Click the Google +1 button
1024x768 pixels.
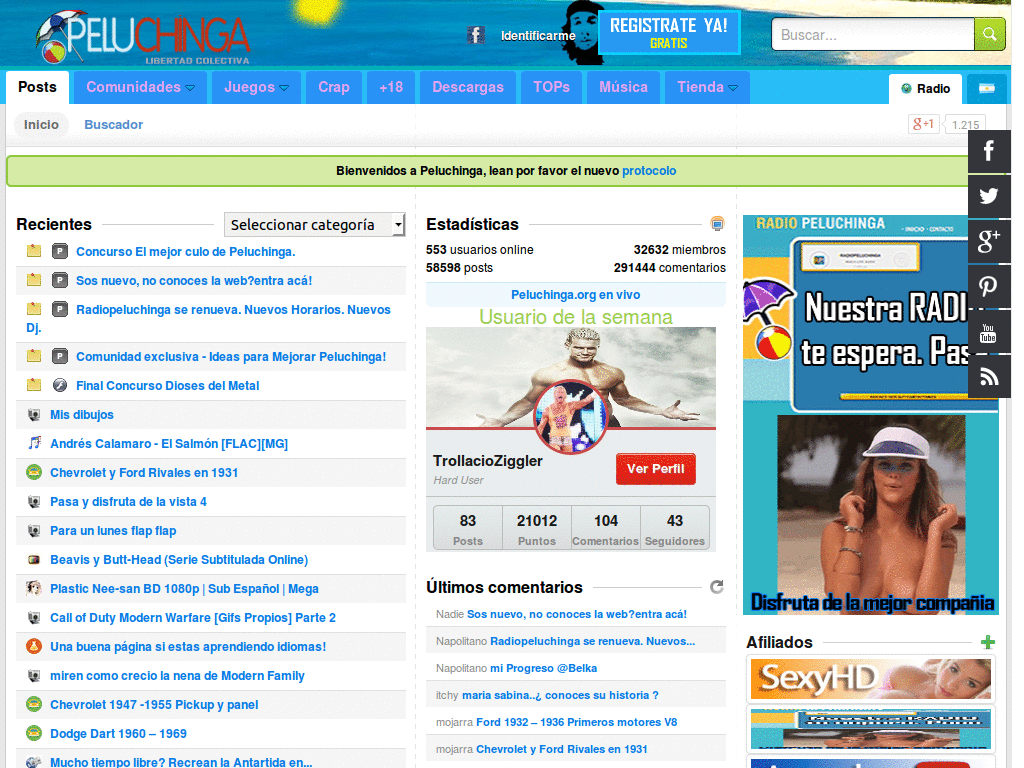tap(923, 124)
